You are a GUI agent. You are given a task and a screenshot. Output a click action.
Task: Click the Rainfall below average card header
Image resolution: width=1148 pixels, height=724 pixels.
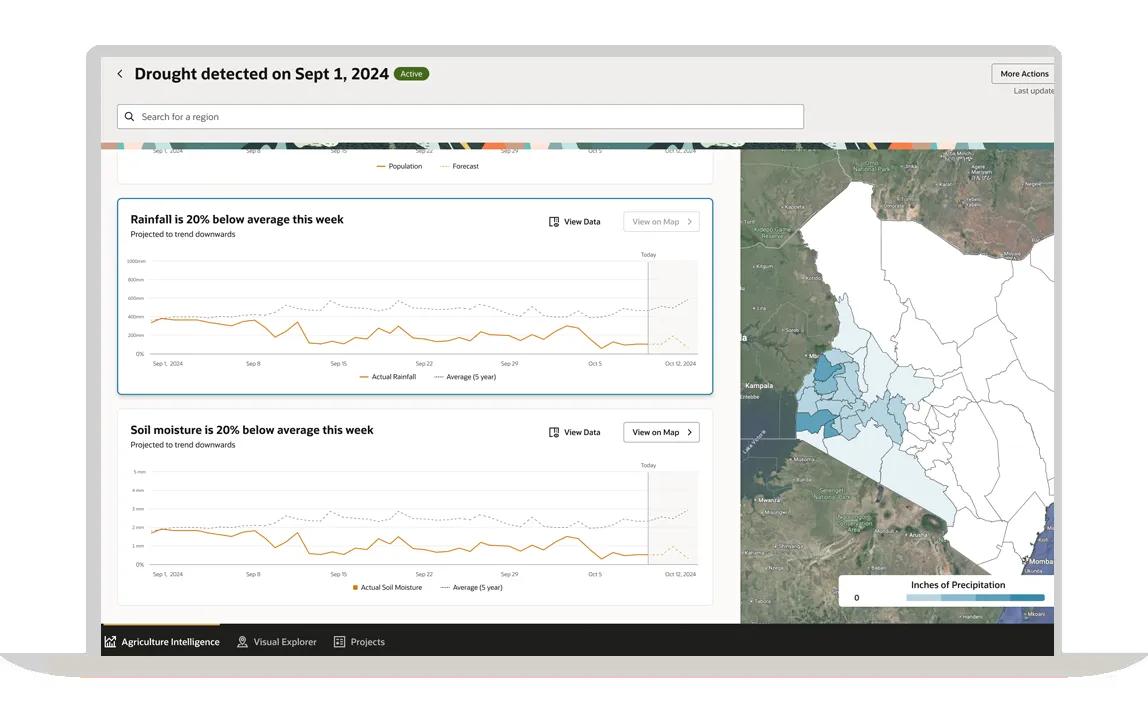pyautogui.click(x=237, y=219)
